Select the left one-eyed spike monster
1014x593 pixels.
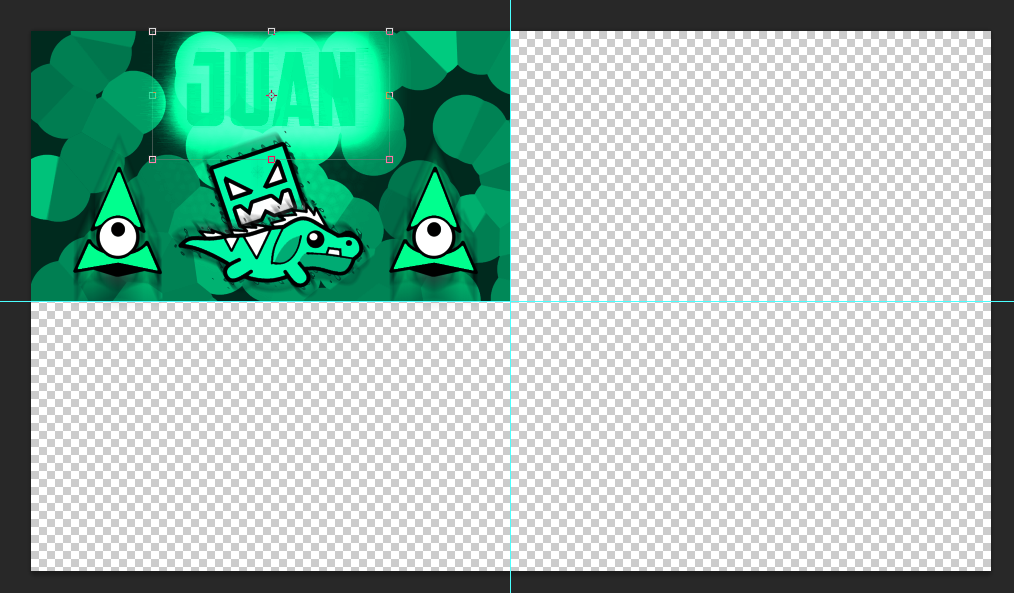117,222
